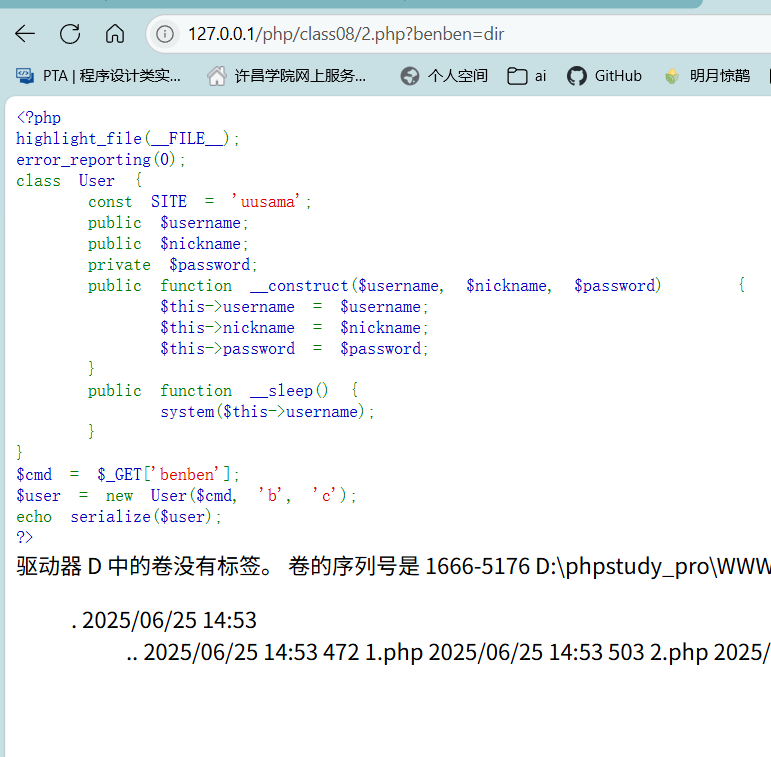The image size is (771, 757).
Task: Click the serial number '1666-5176' text
Action: click(x=477, y=566)
